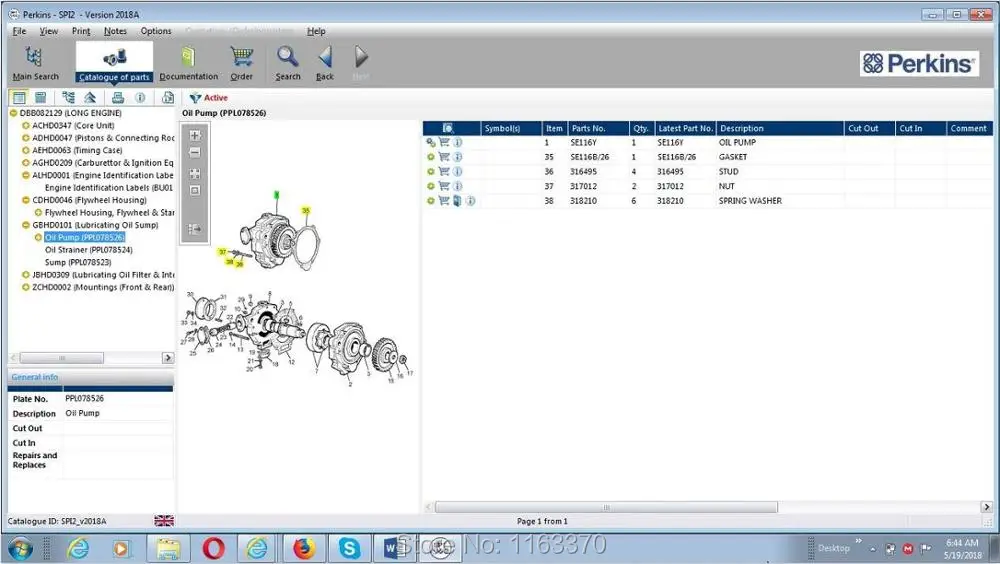Screen dimensions: 1000x564
Task: Select Catalogue of parts in toolbar
Action: click(x=114, y=63)
